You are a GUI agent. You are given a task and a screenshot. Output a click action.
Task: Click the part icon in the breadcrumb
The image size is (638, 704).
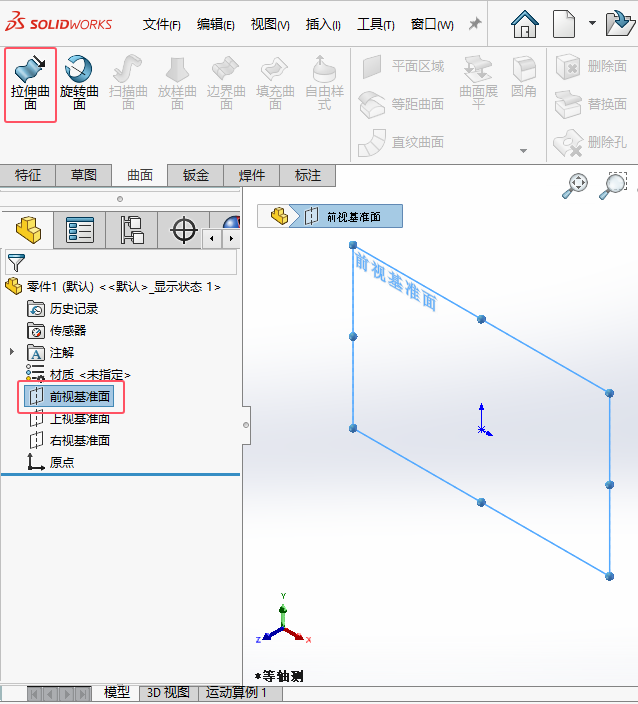click(x=279, y=216)
